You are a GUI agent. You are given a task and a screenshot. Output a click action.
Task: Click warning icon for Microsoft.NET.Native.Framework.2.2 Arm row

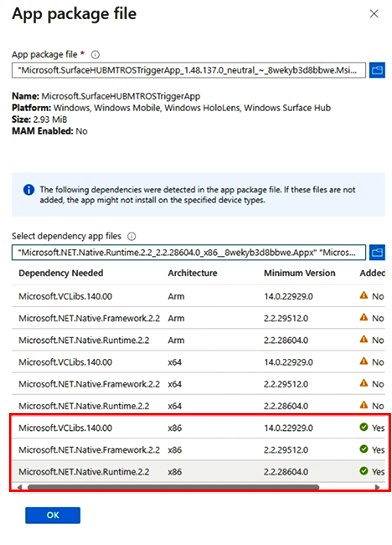(x=364, y=317)
